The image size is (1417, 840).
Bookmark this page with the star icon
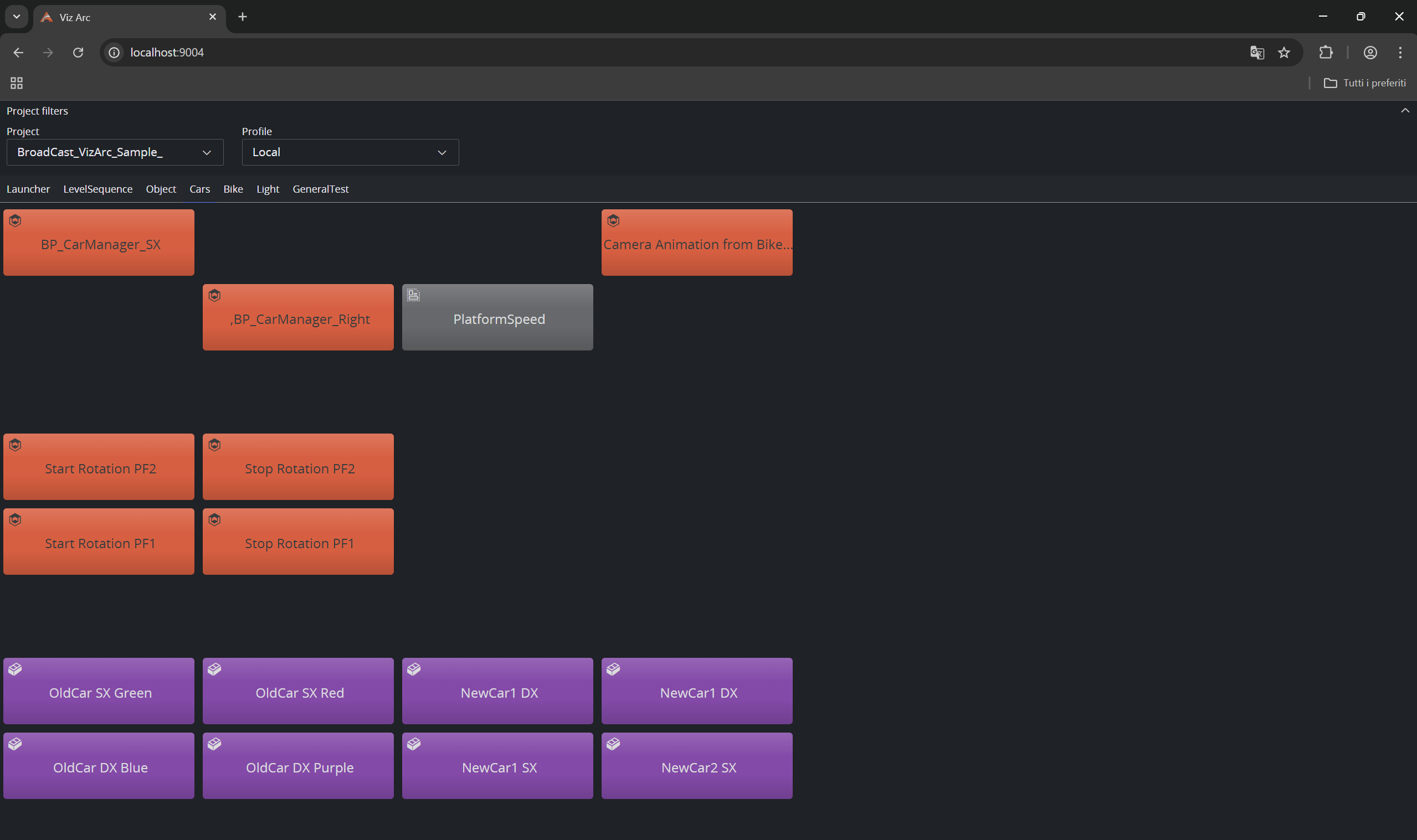(1283, 53)
